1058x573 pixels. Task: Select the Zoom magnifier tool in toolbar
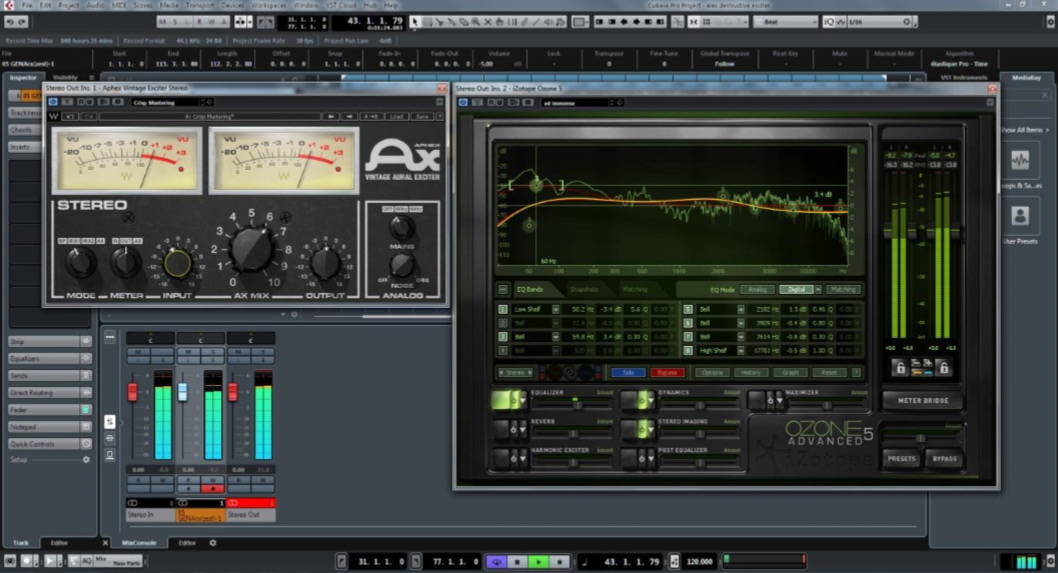pos(476,22)
